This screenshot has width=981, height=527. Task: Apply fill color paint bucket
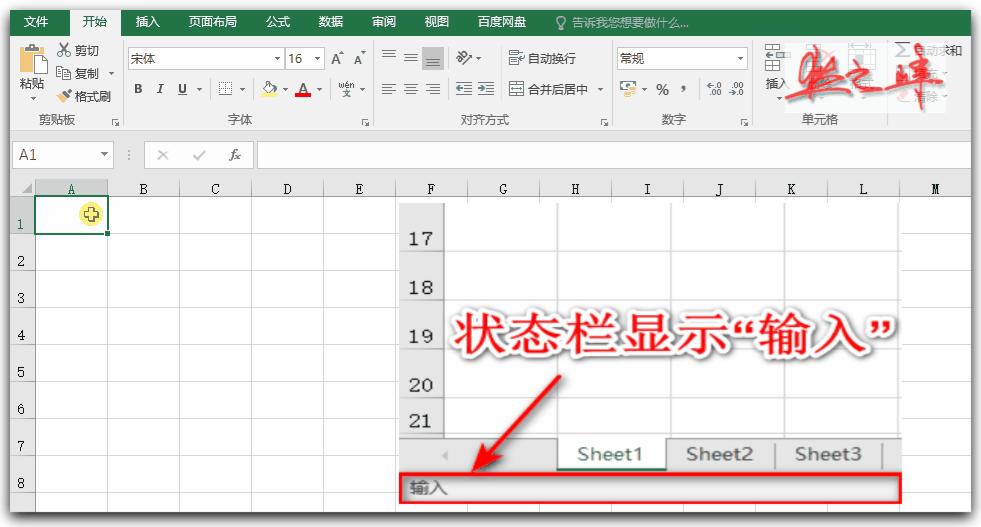(269, 90)
